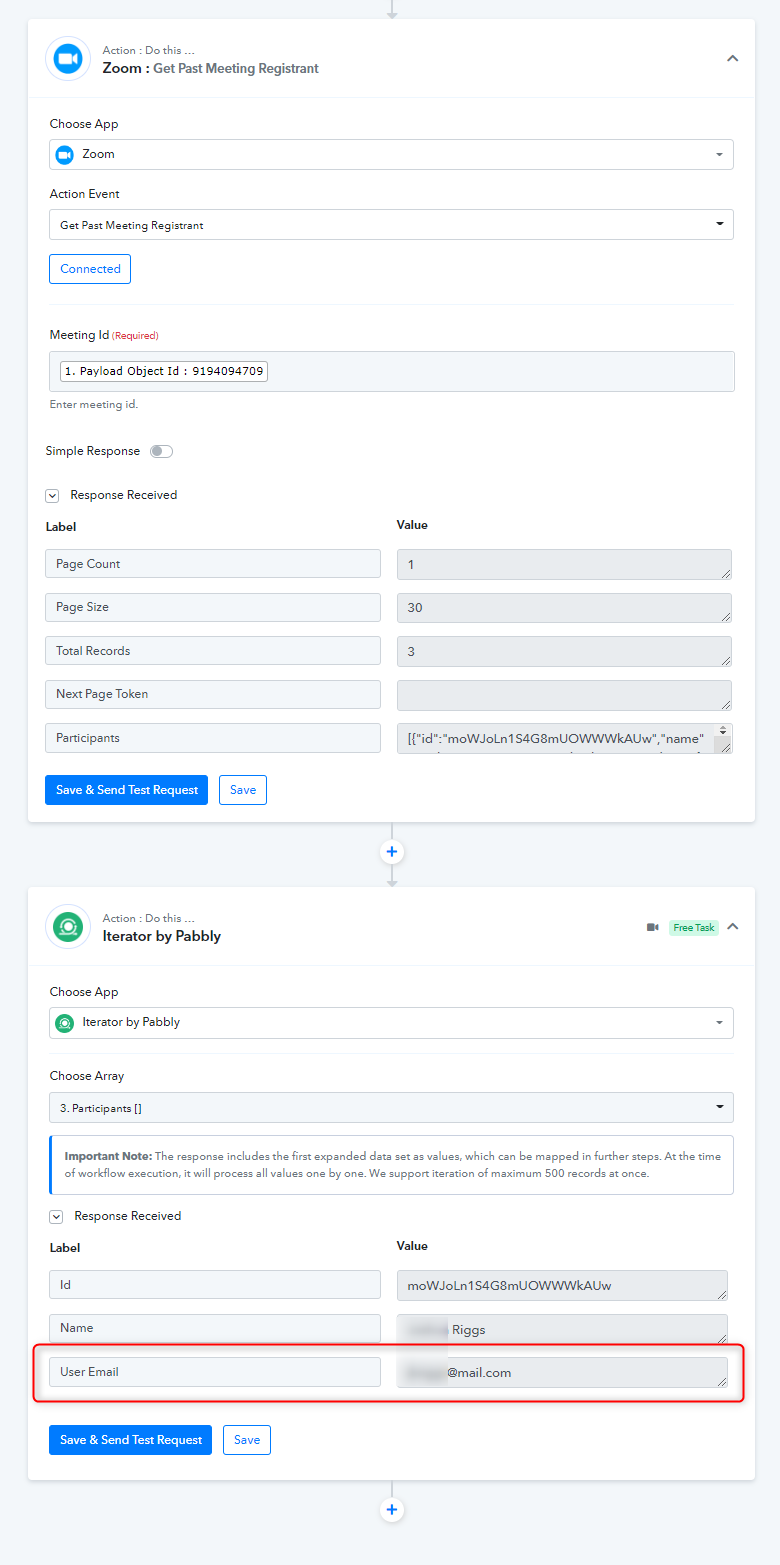The image size is (780, 1565).
Task: Click the Next Page Token label field
Action: [x=213, y=694]
